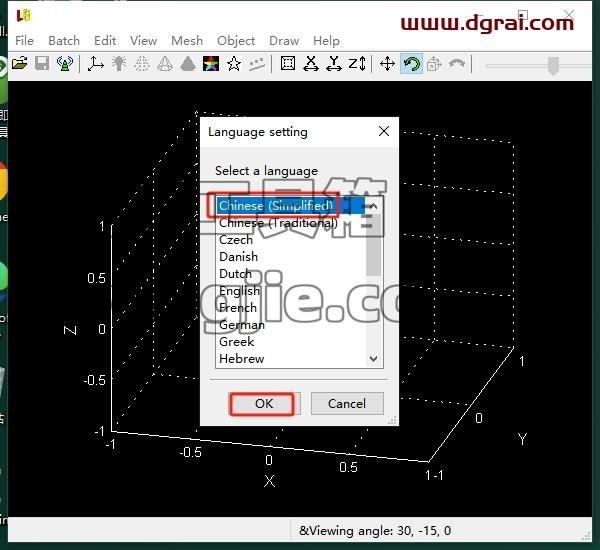Close the Language setting dialog
This screenshot has height=550, width=600.
(384, 131)
